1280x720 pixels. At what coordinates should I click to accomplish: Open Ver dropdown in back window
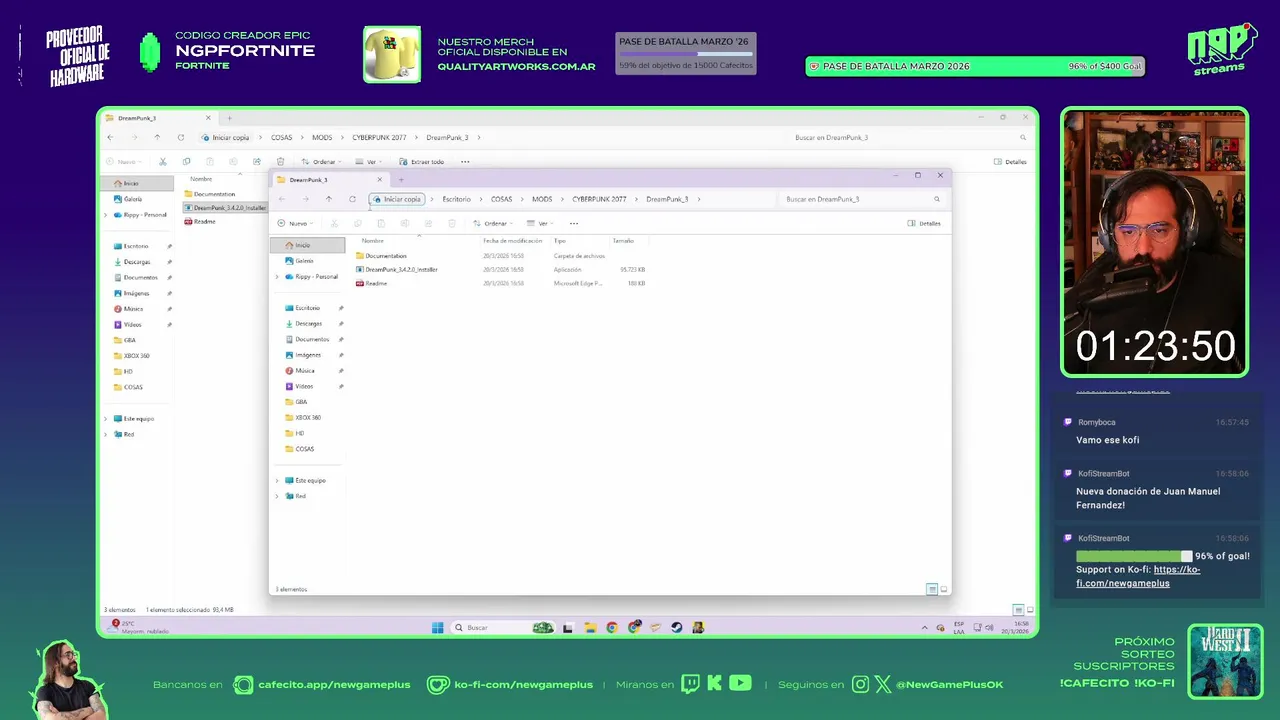click(x=369, y=162)
